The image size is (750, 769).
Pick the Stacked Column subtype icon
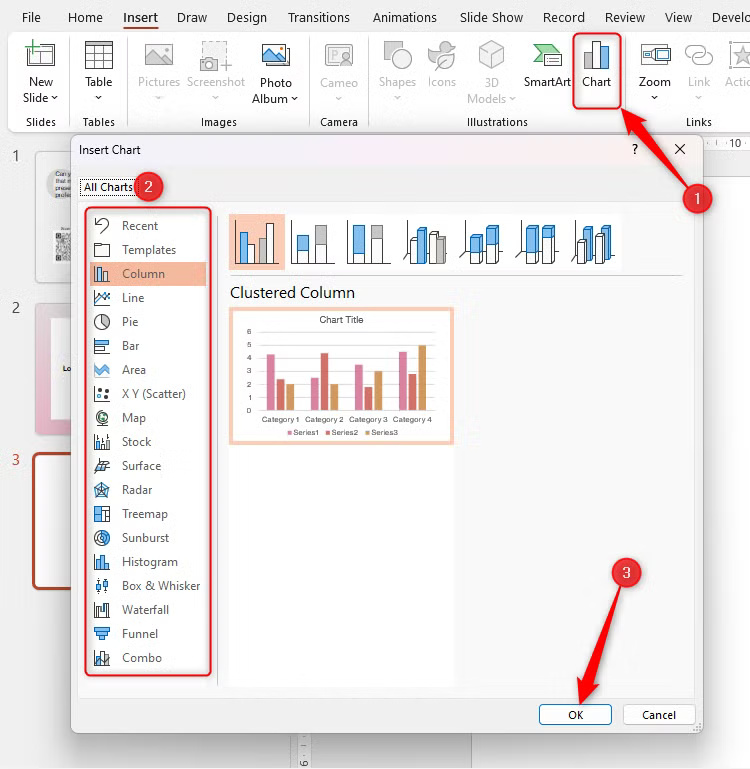312,242
